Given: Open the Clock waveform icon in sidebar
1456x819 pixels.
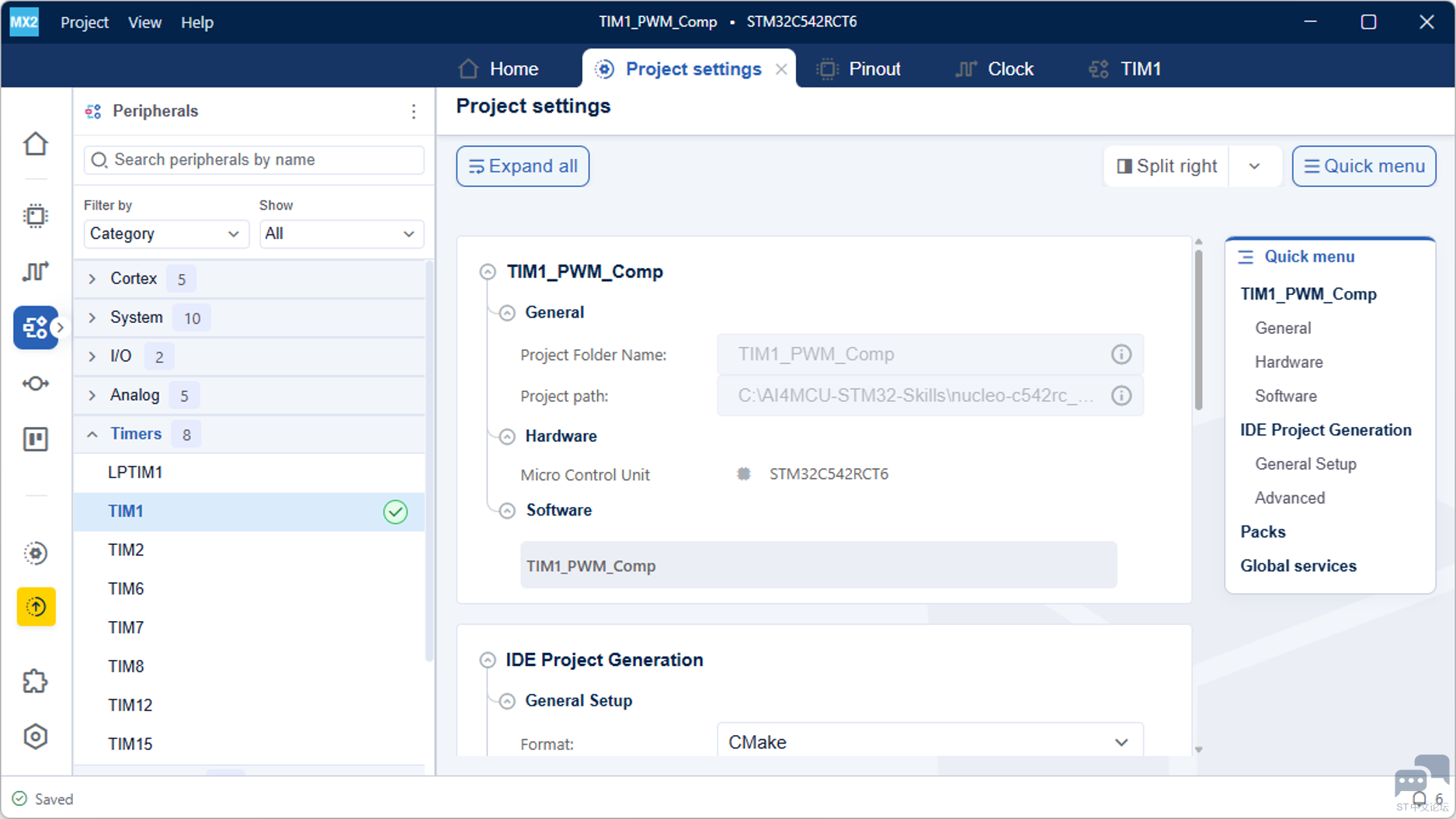Looking at the screenshot, I should (36, 272).
